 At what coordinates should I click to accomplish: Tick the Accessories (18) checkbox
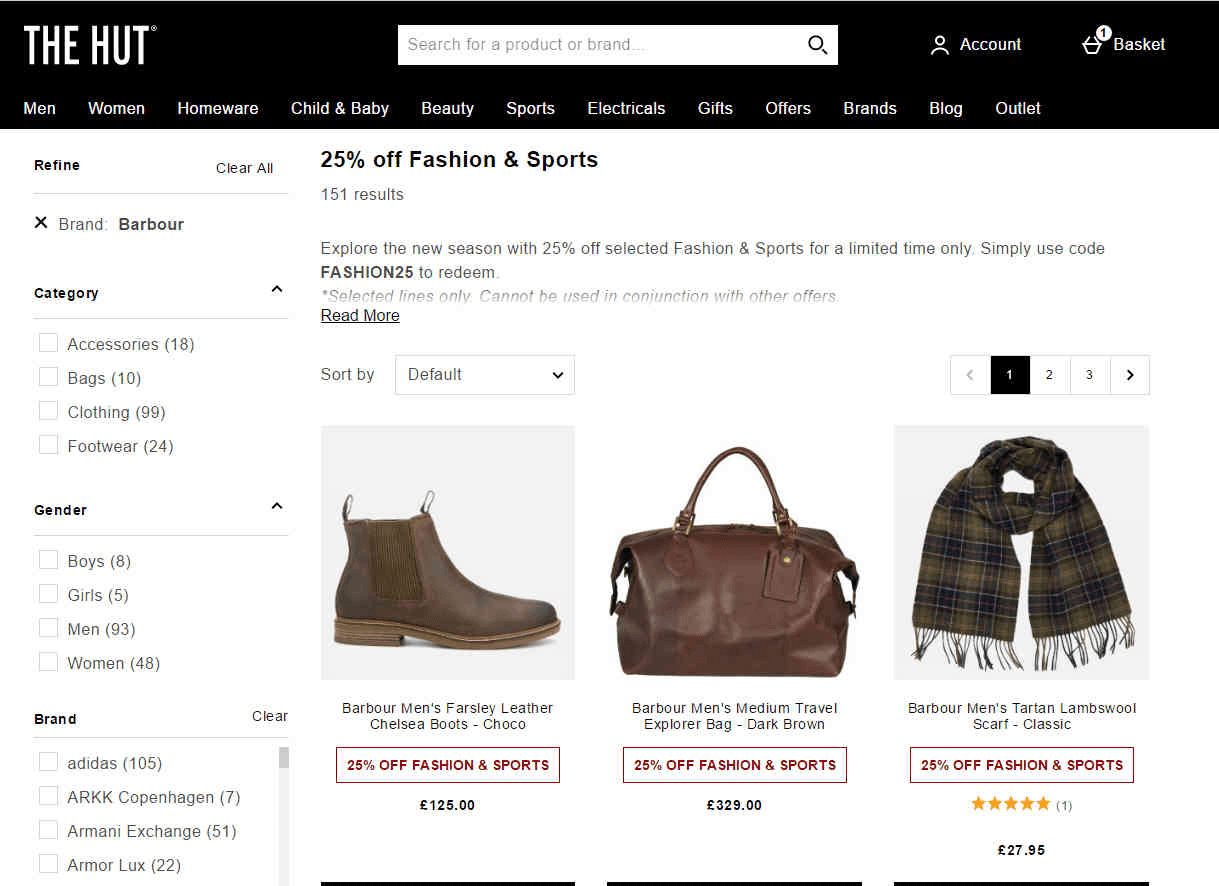(x=48, y=343)
